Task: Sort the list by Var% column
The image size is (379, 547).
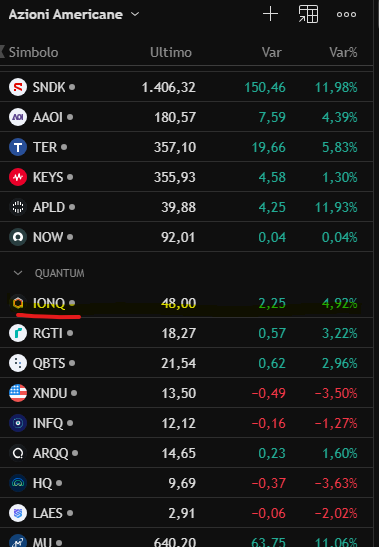Action: tap(343, 52)
